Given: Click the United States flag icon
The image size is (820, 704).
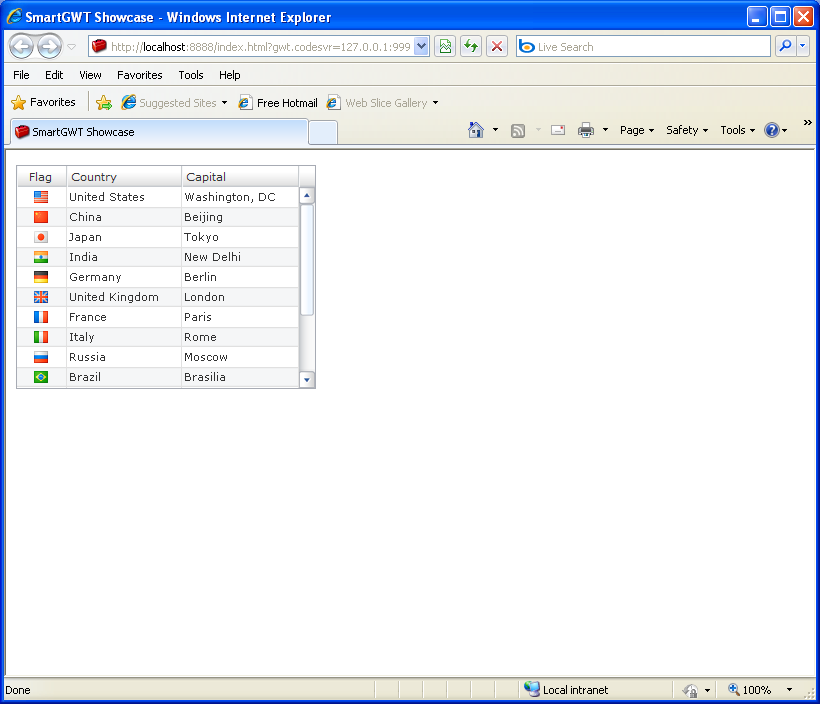Looking at the screenshot, I should click(x=41, y=197).
